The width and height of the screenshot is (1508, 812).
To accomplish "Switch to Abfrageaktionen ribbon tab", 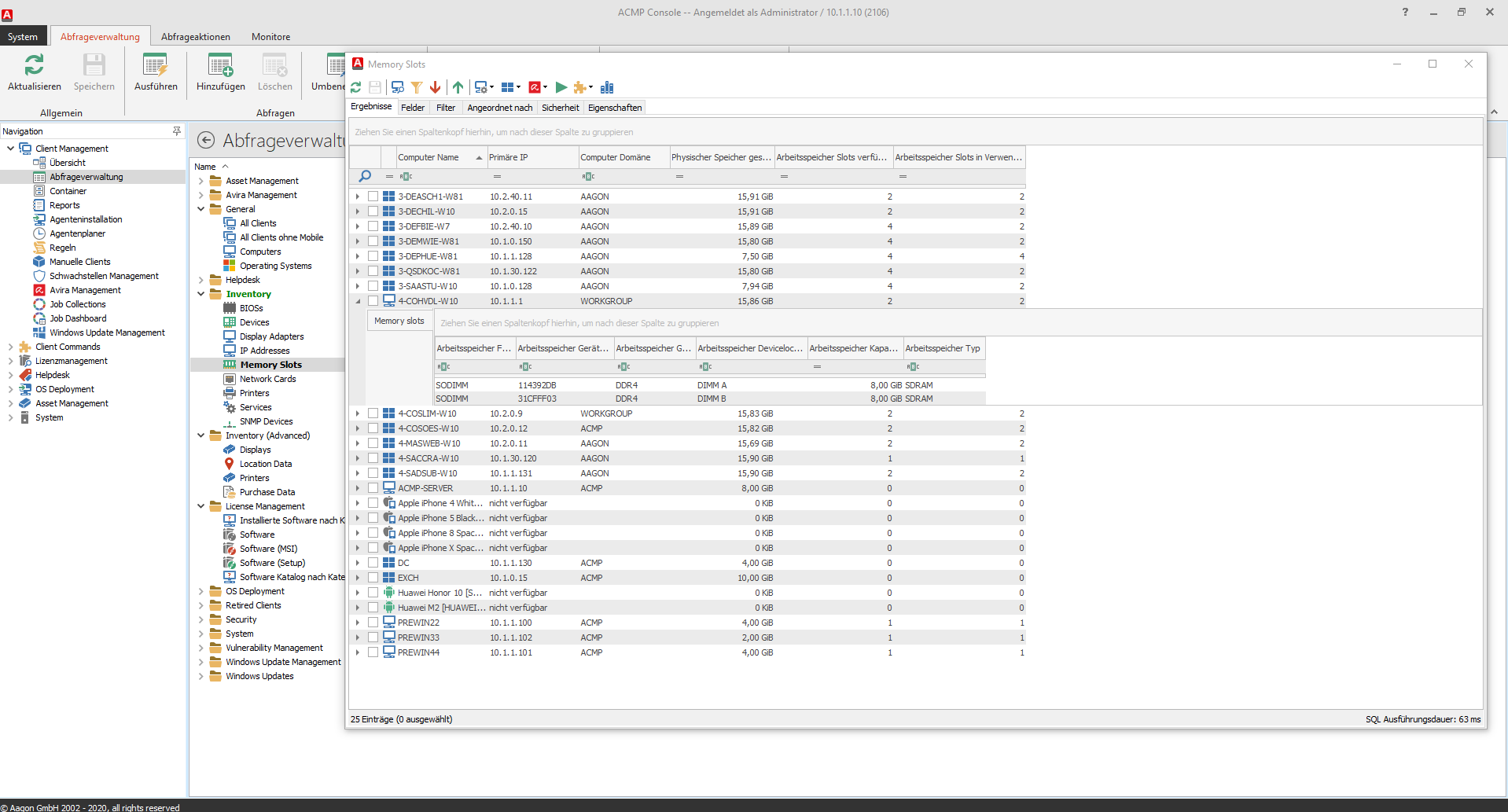I will (x=196, y=37).
